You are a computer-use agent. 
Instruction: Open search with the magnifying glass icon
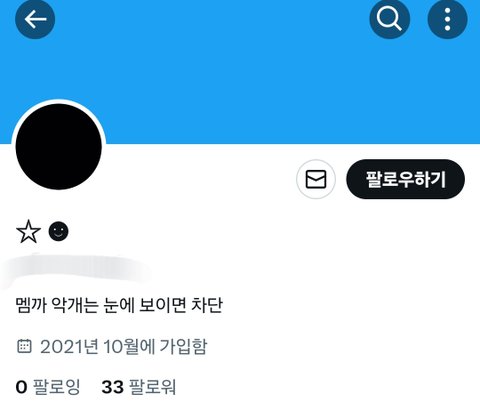point(389,19)
